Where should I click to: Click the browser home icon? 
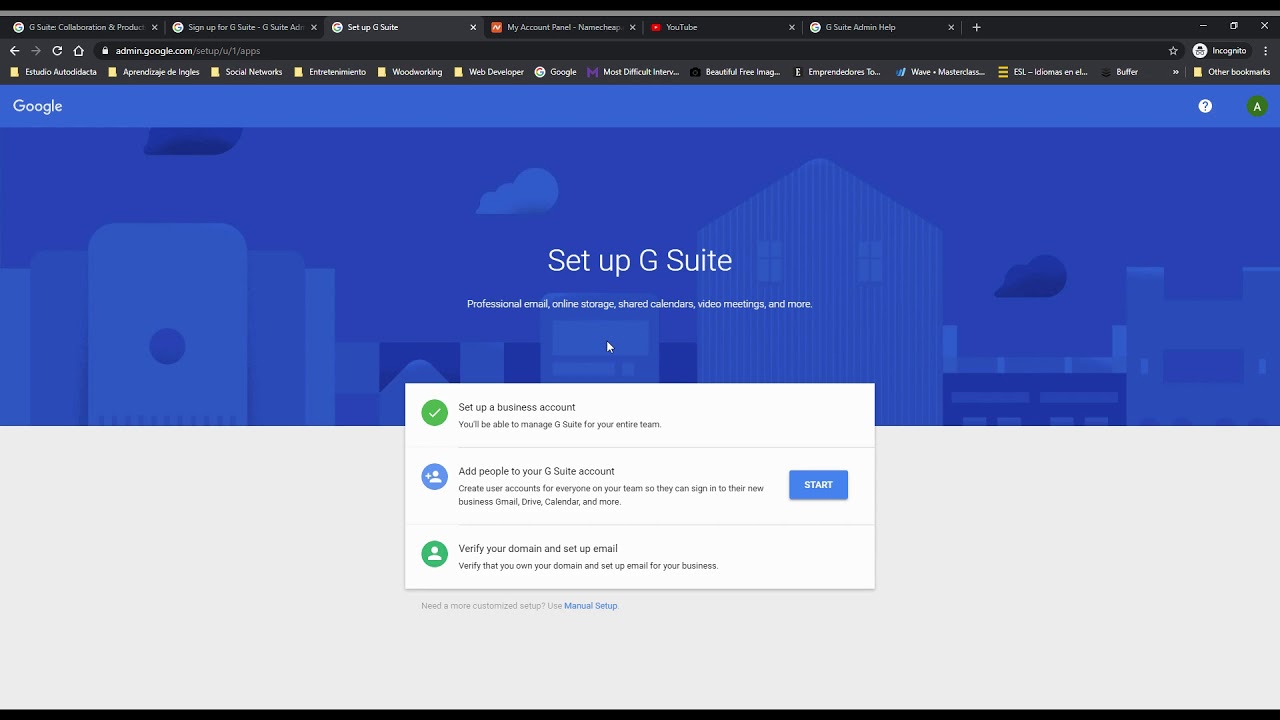[78, 51]
